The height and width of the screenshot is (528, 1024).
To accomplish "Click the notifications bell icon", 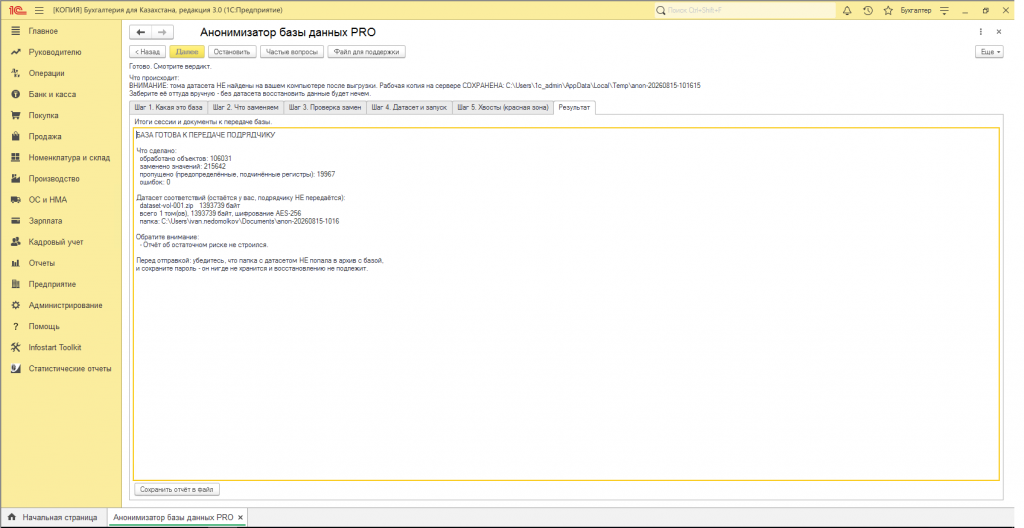I will pos(848,10).
